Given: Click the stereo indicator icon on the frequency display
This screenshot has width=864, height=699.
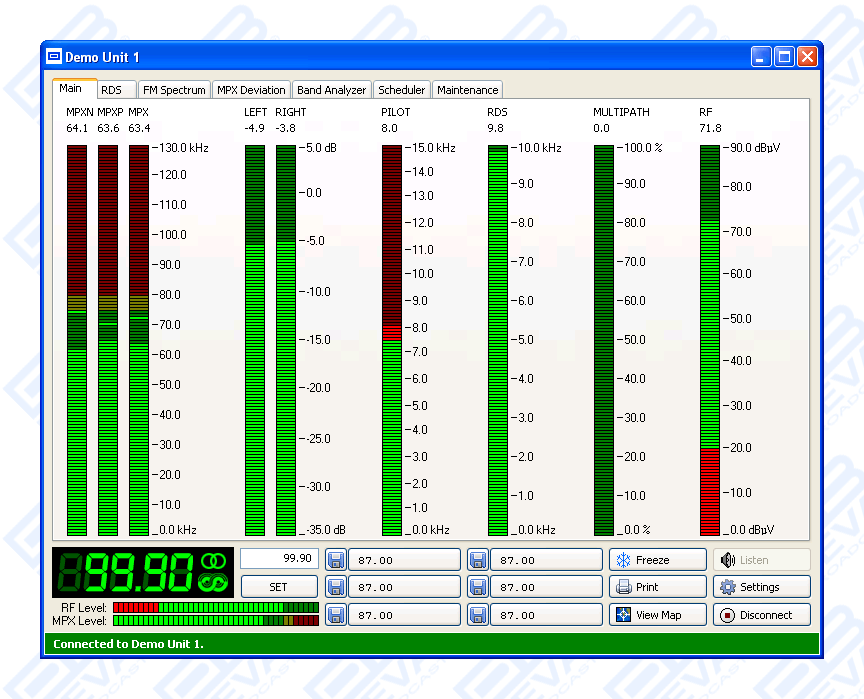Looking at the screenshot, I should tap(213, 562).
